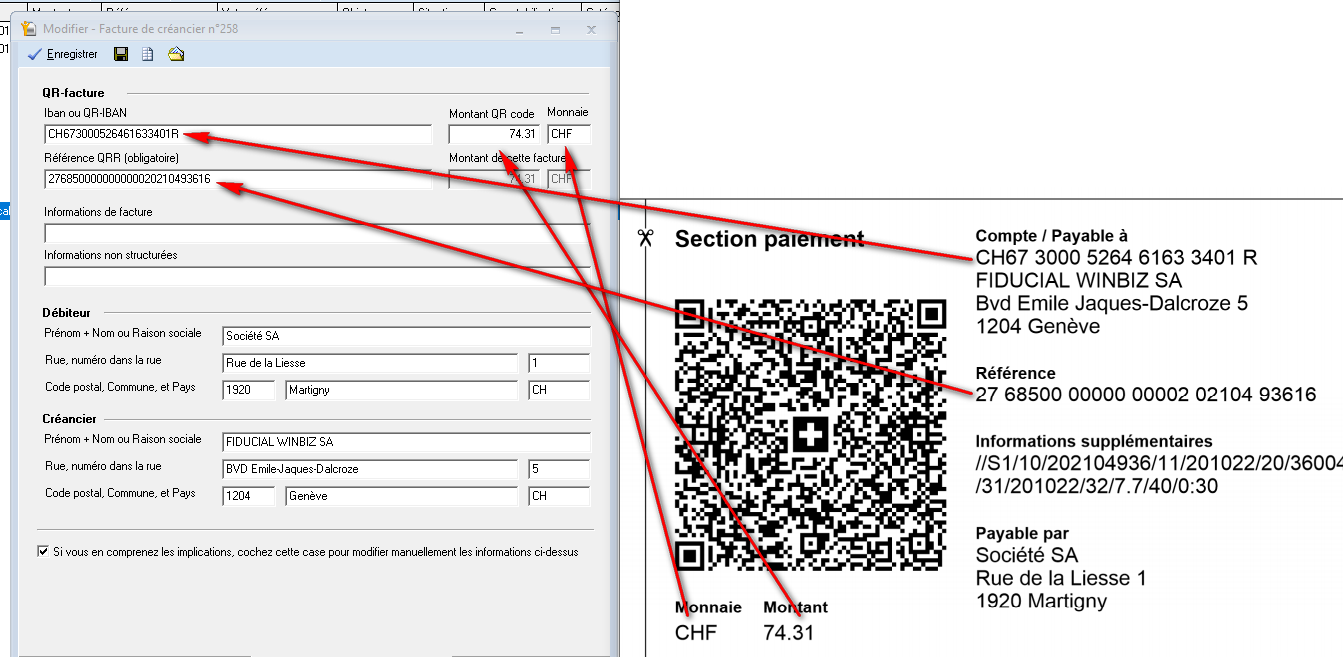Click debtor name field 'Société SA'
This screenshot has width=1343, height=657.
pos(406,335)
